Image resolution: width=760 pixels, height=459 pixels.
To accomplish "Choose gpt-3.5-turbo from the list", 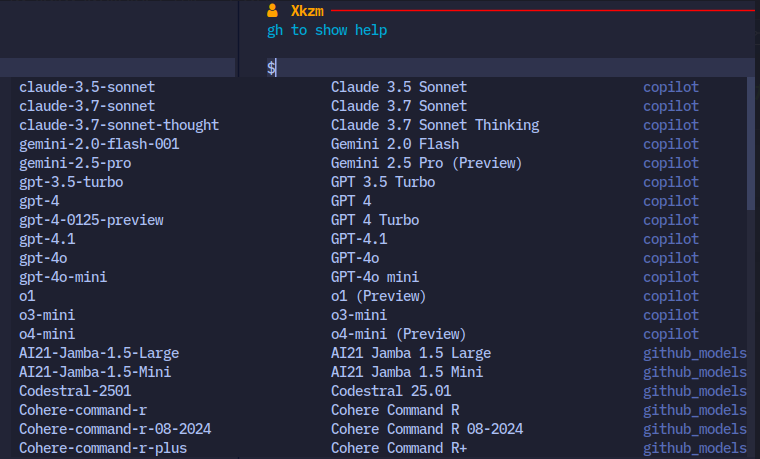I will 71,182.
